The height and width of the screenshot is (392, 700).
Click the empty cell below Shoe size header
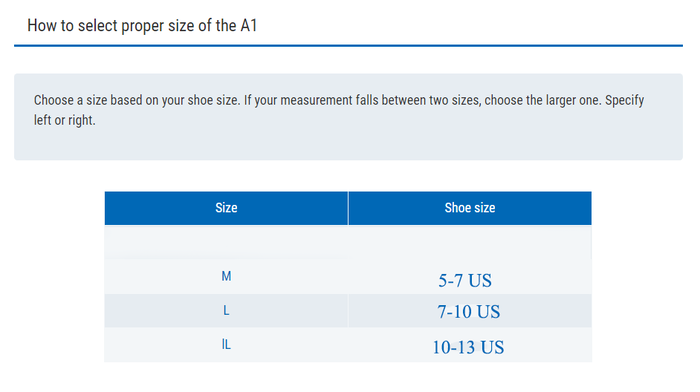click(470, 242)
